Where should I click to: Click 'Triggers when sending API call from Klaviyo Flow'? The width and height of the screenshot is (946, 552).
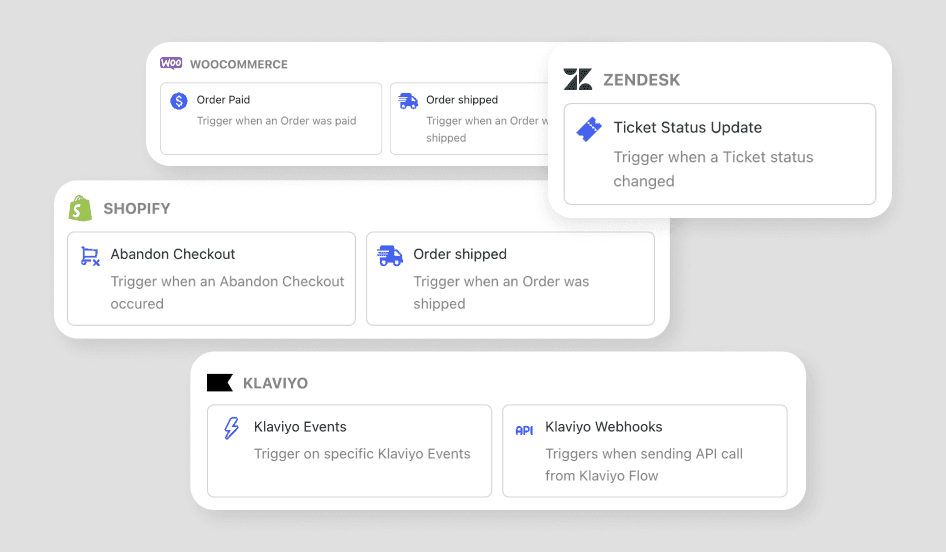coord(644,465)
